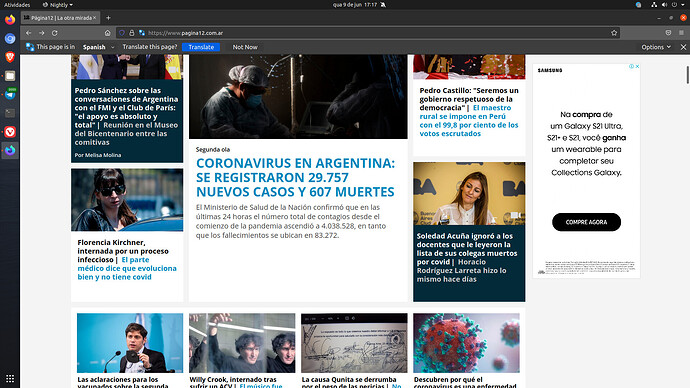Open the Terminal from the dock
690x388 pixels.
10,113
